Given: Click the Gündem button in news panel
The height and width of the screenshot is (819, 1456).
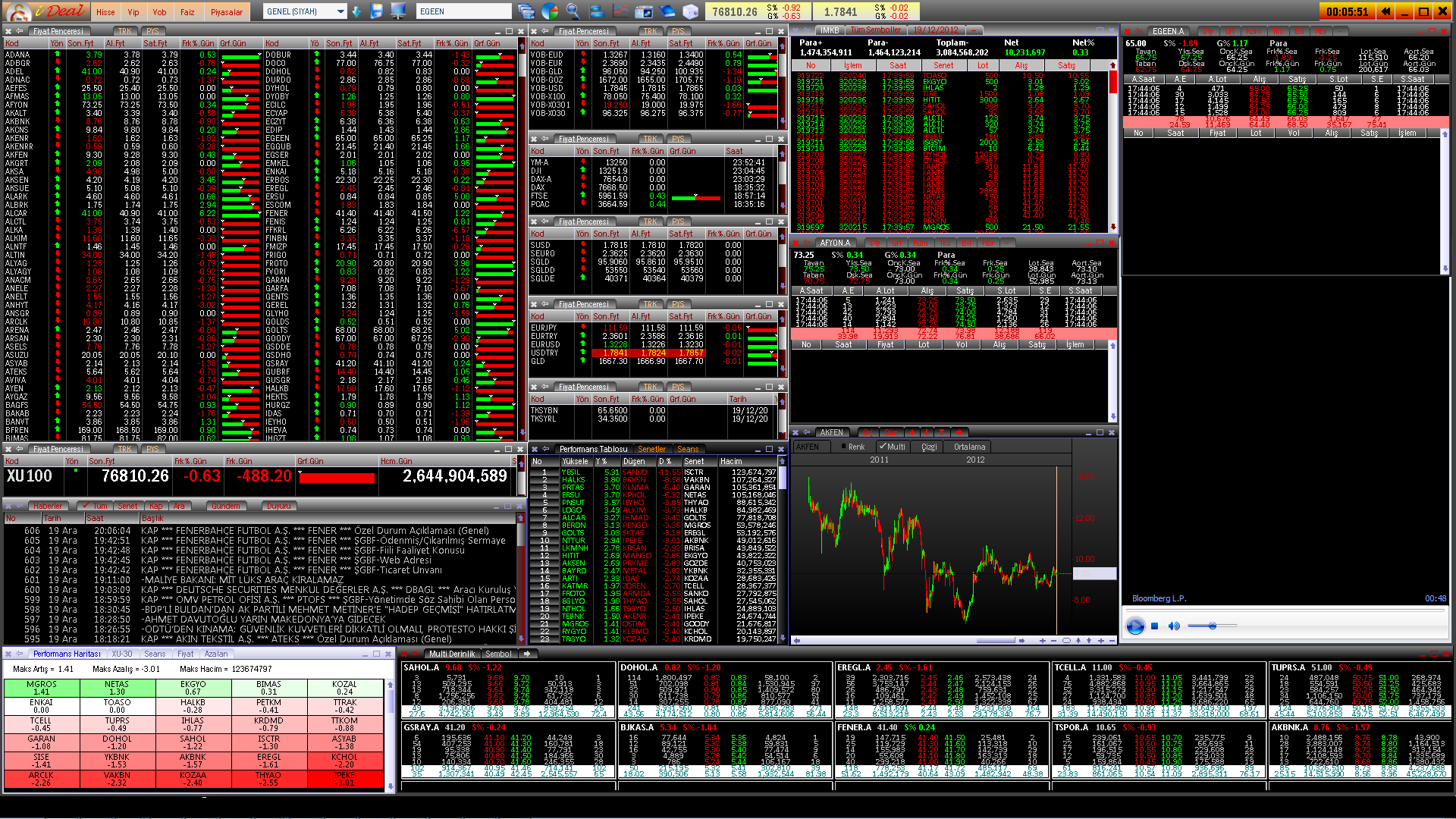Looking at the screenshot, I should coord(225,506).
